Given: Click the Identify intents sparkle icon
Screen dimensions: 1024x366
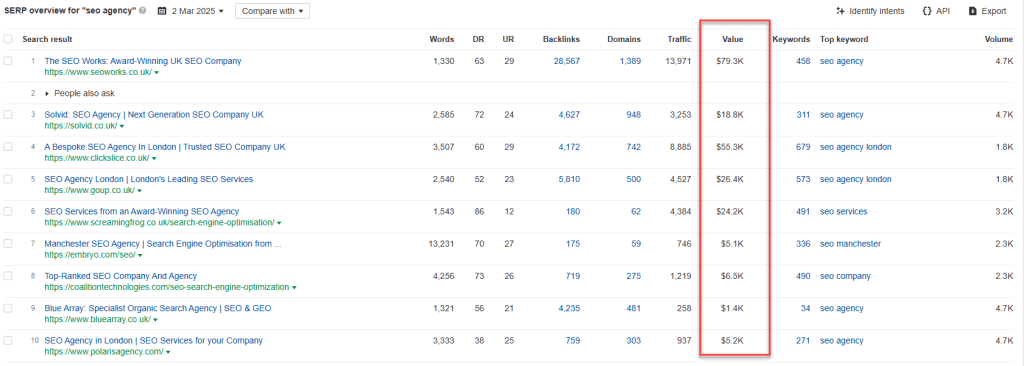Looking at the screenshot, I should tap(840, 11).
